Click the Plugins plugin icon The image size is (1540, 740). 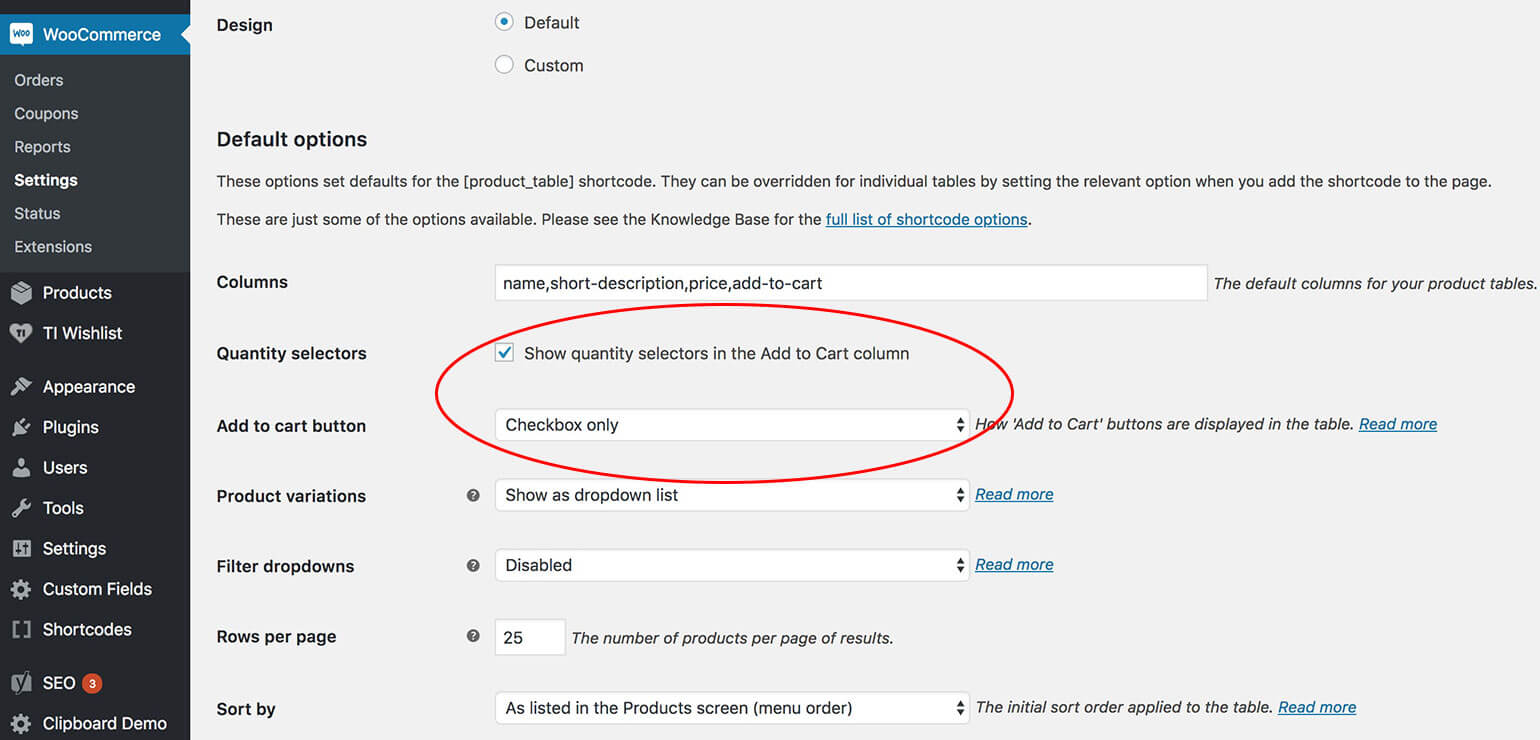point(22,427)
